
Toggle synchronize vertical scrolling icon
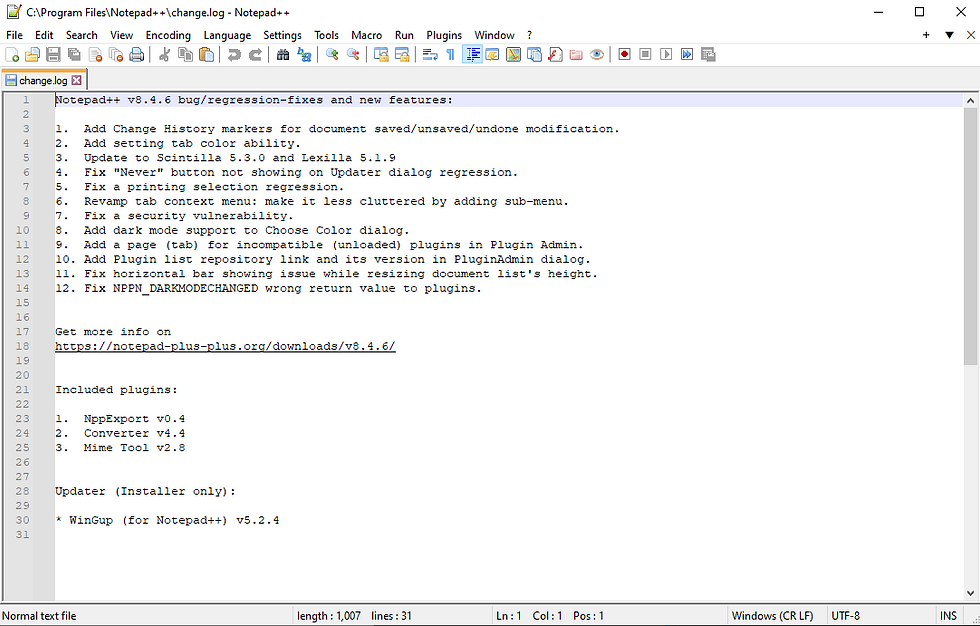(x=381, y=55)
